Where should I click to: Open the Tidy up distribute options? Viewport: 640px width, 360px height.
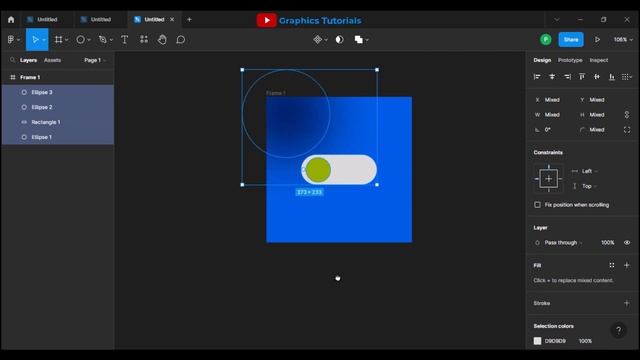[627, 77]
